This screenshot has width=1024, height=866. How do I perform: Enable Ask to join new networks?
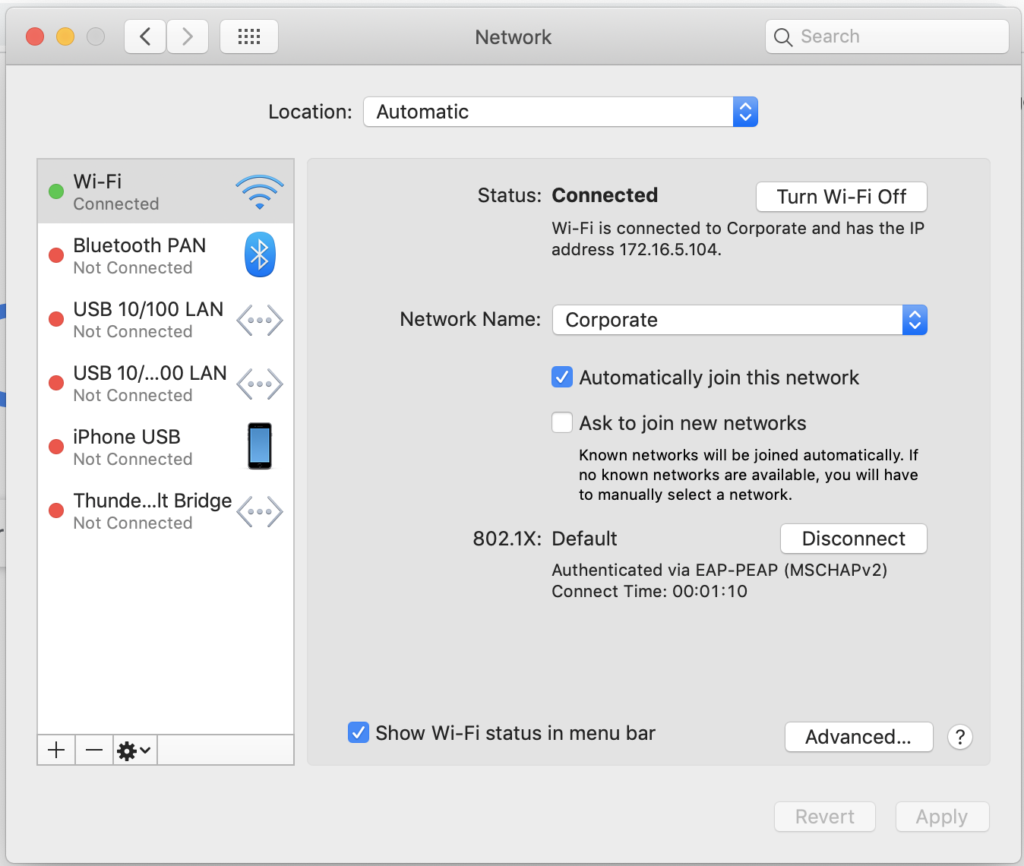click(x=562, y=423)
